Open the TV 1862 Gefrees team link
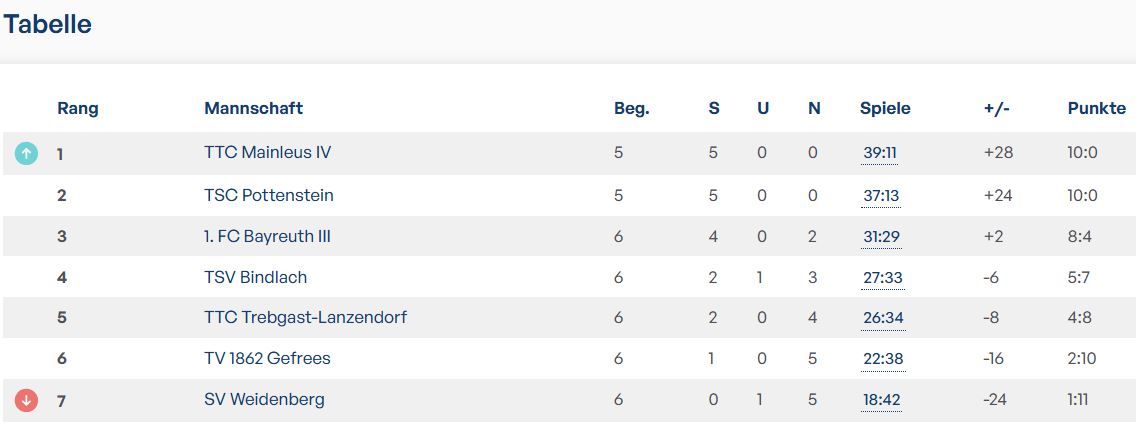Screen dimensions: 1136x425 click(267, 358)
